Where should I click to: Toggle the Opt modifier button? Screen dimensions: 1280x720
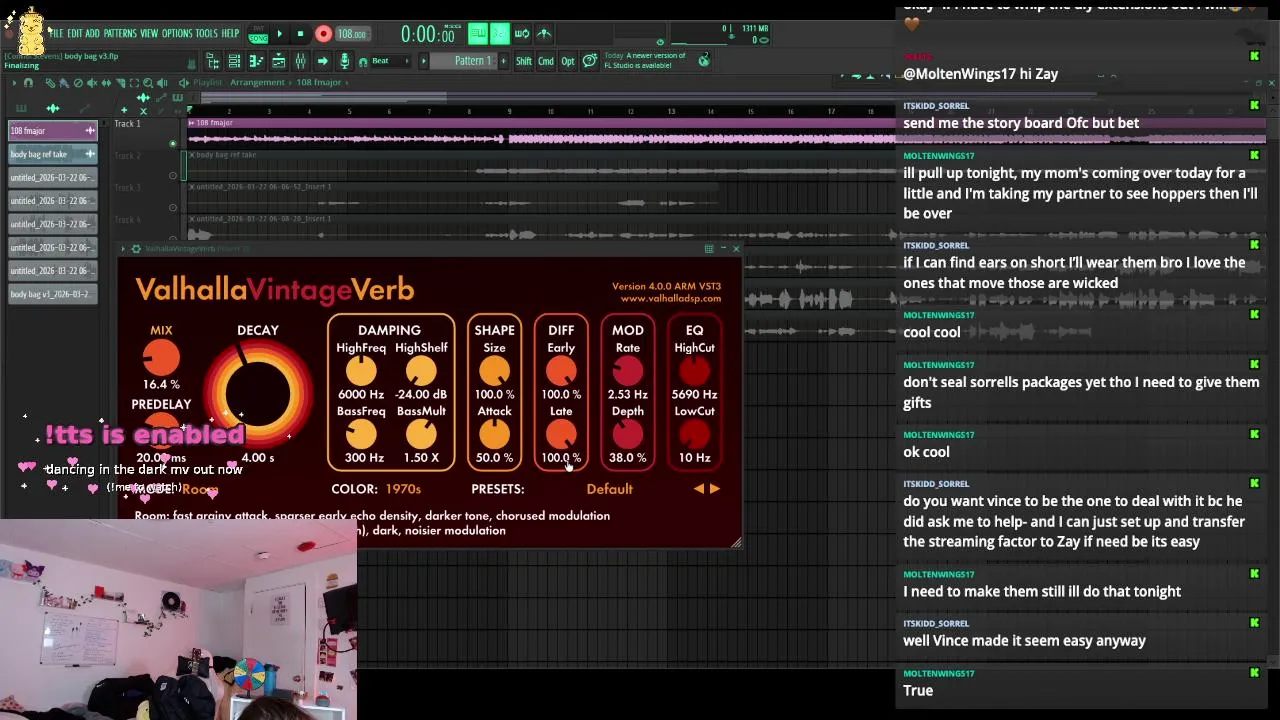click(567, 61)
